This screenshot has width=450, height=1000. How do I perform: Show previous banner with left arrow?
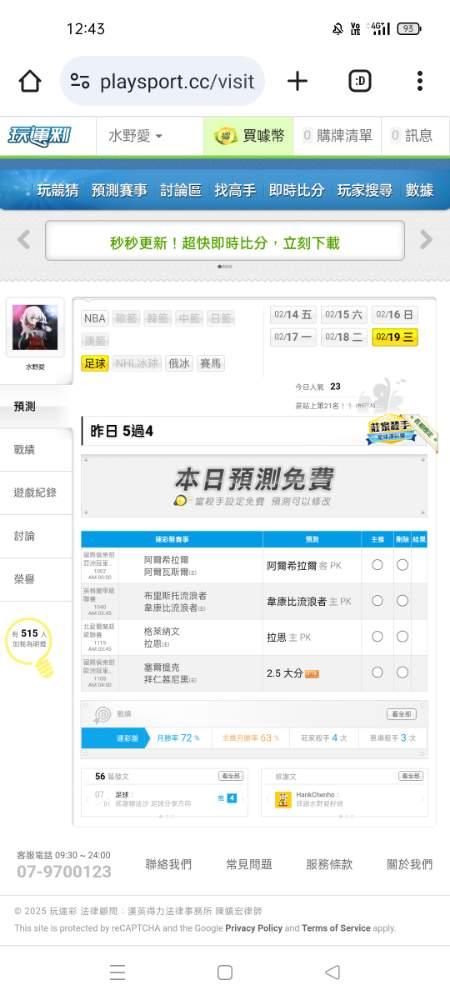[24, 240]
